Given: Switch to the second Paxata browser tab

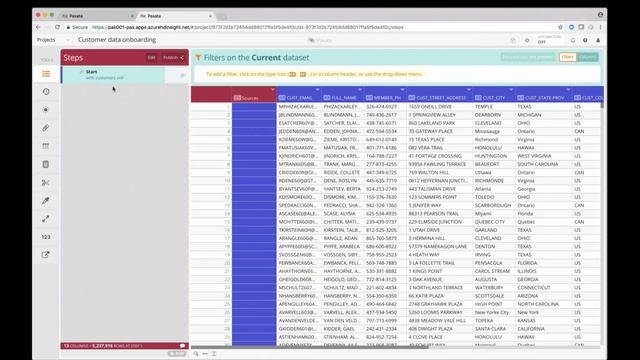Looking at the screenshot, I should coord(176,16).
